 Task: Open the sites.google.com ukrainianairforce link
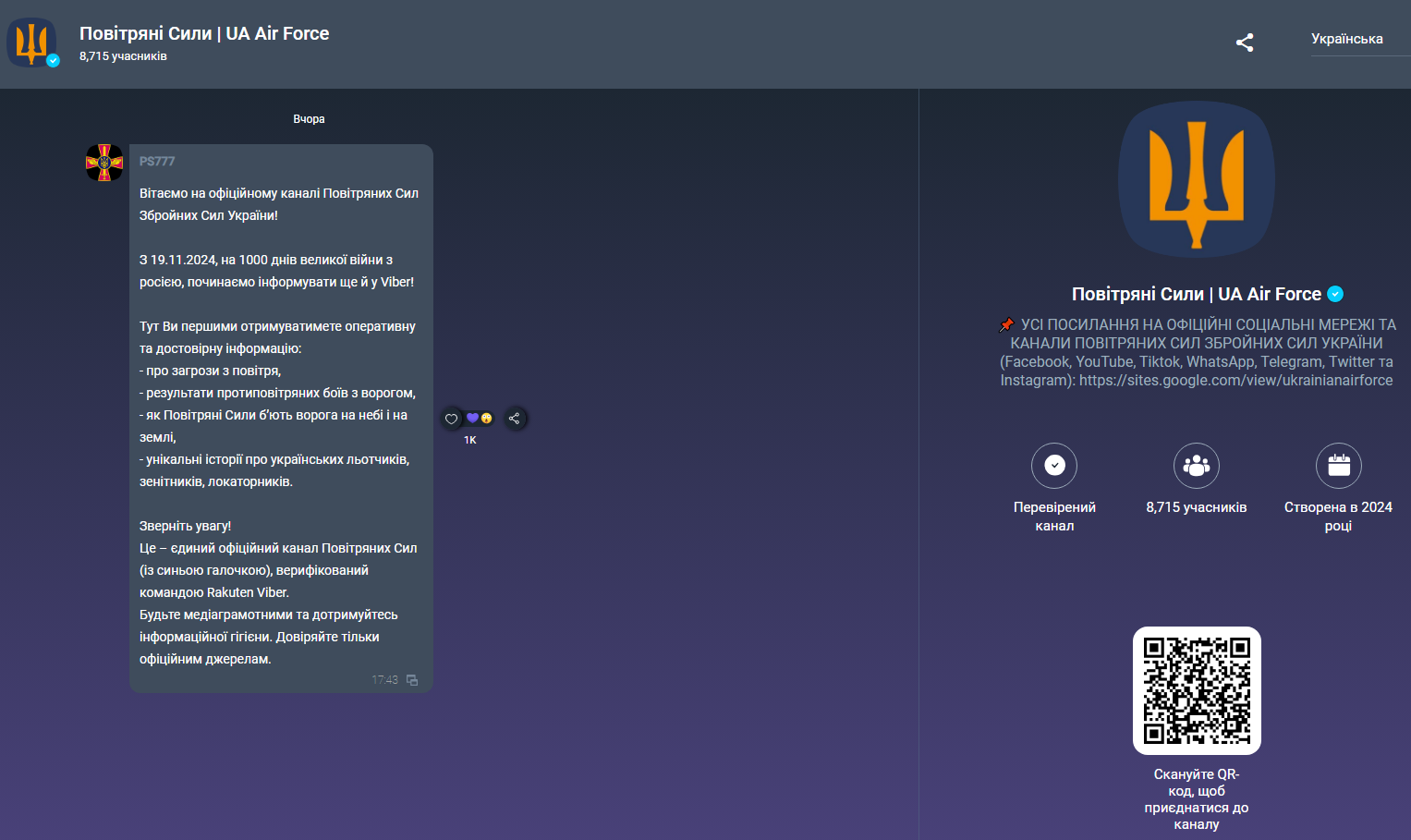(1235, 380)
